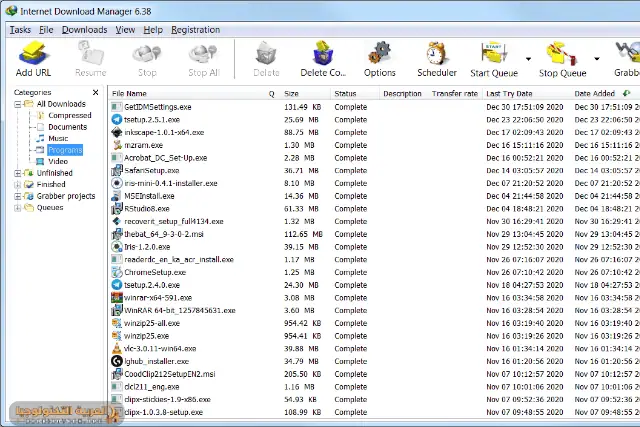The image size is (640, 427).
Task: Select the inkscape-1.0.1-x64.exe file icon
Action: (x=117, y=132)
